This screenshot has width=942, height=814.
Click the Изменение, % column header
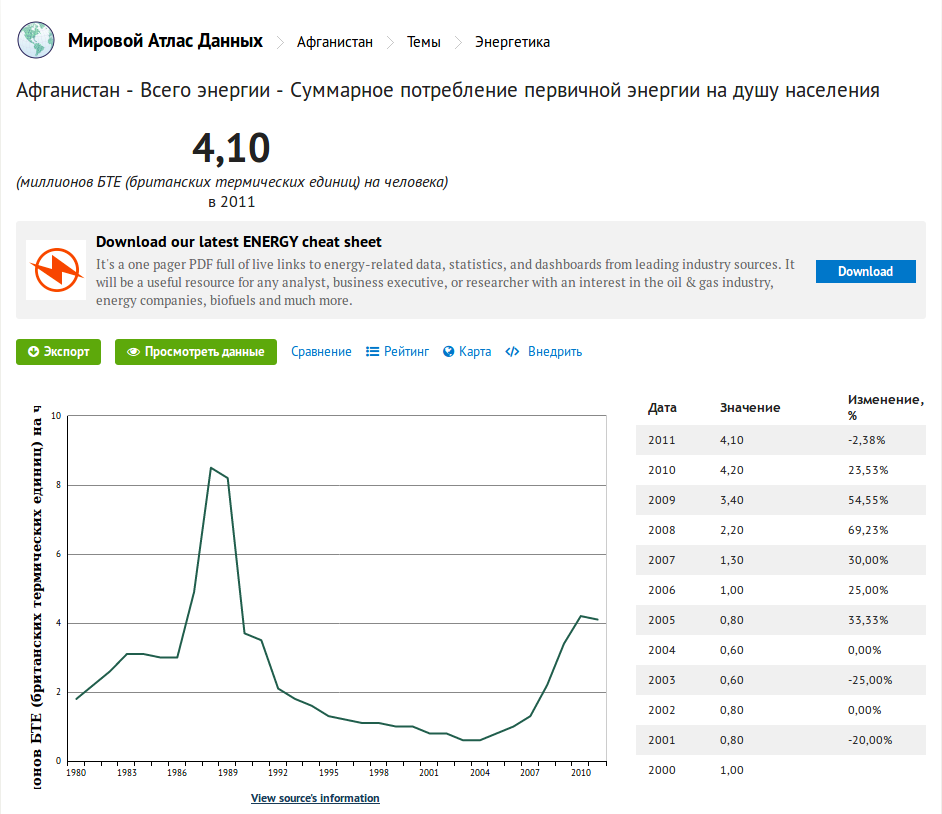coord(885,407)
